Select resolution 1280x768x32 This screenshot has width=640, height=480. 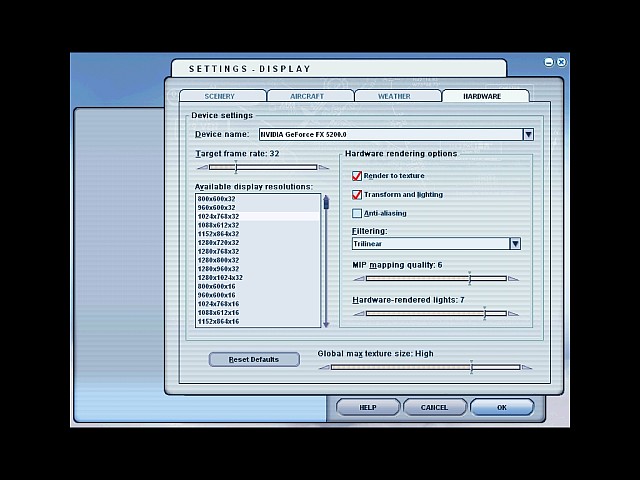coord(258,251)
